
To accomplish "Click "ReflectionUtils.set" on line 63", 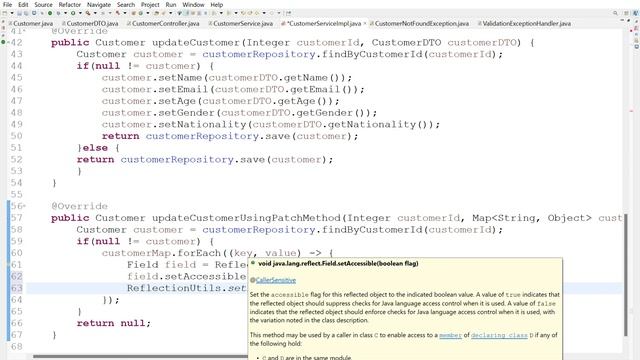I will 187,288.
